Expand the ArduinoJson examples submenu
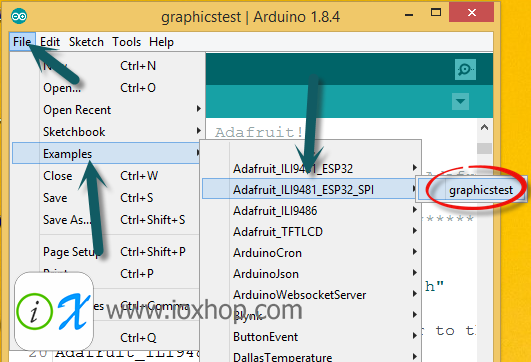Screen dimensions: 531x362 pyautogui.click(x=311, y=274)
